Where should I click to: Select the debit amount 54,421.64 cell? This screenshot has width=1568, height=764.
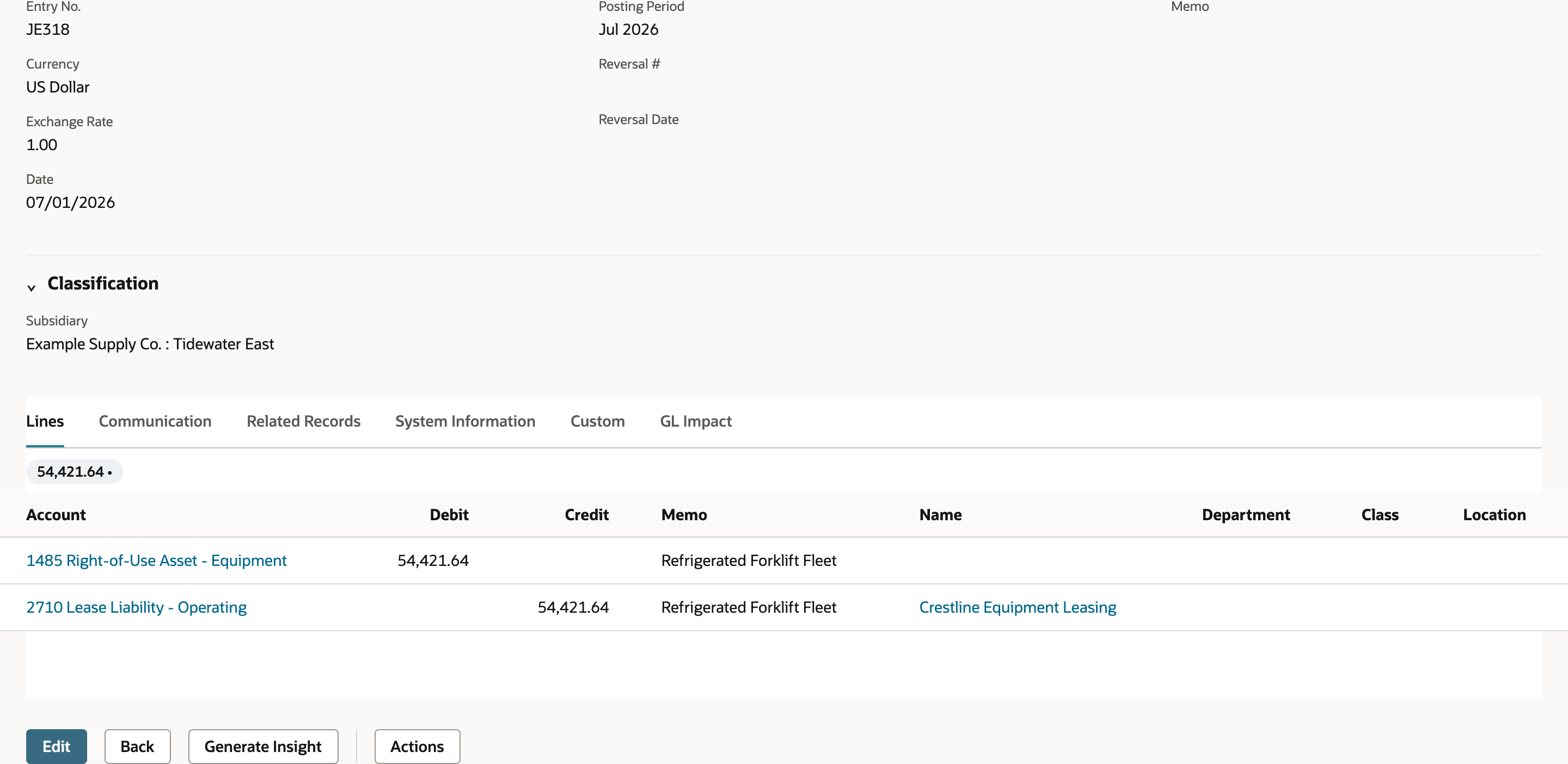click(433, 560)
